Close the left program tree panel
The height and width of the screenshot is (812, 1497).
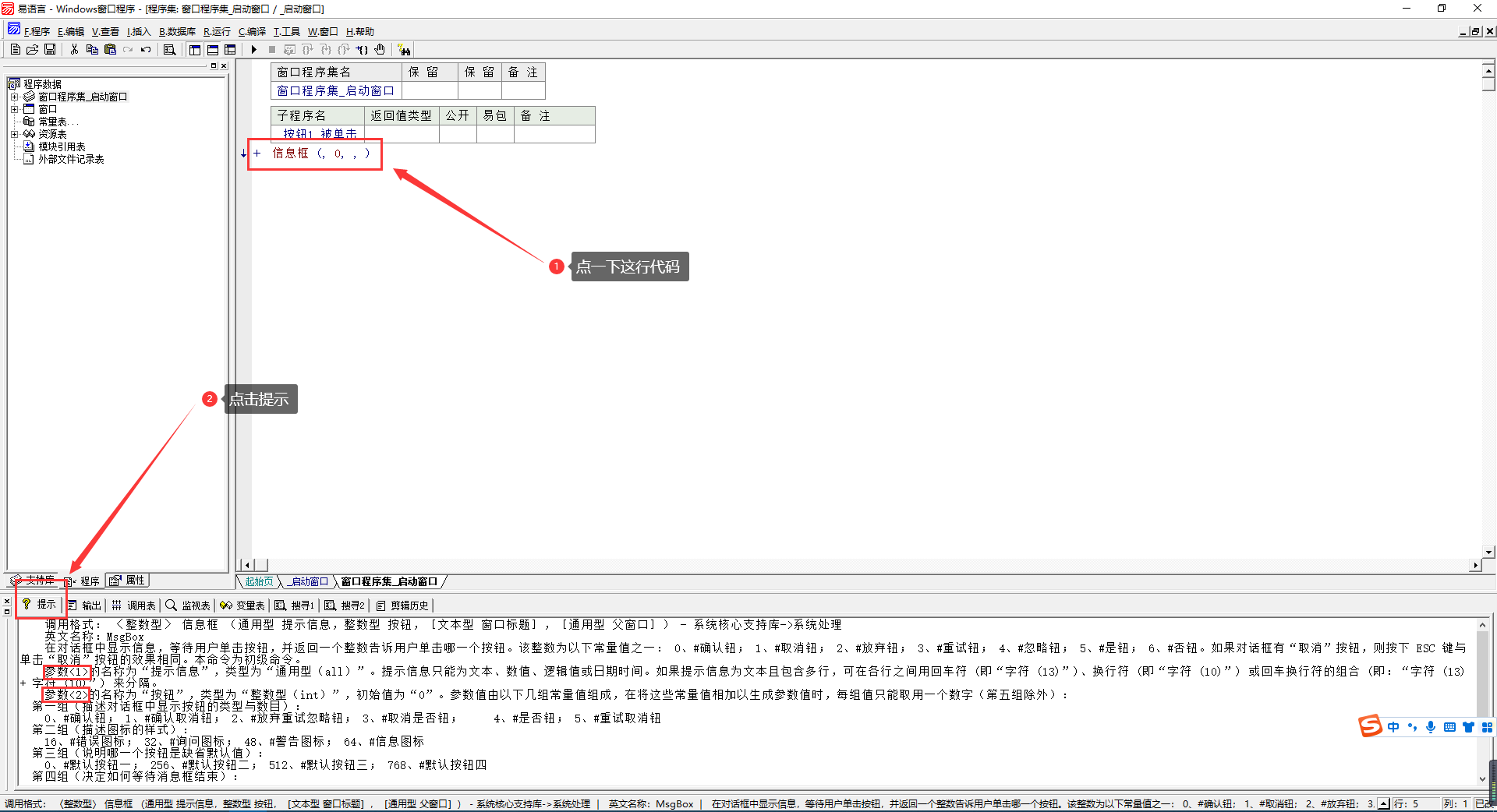click(x=224, y=65)
